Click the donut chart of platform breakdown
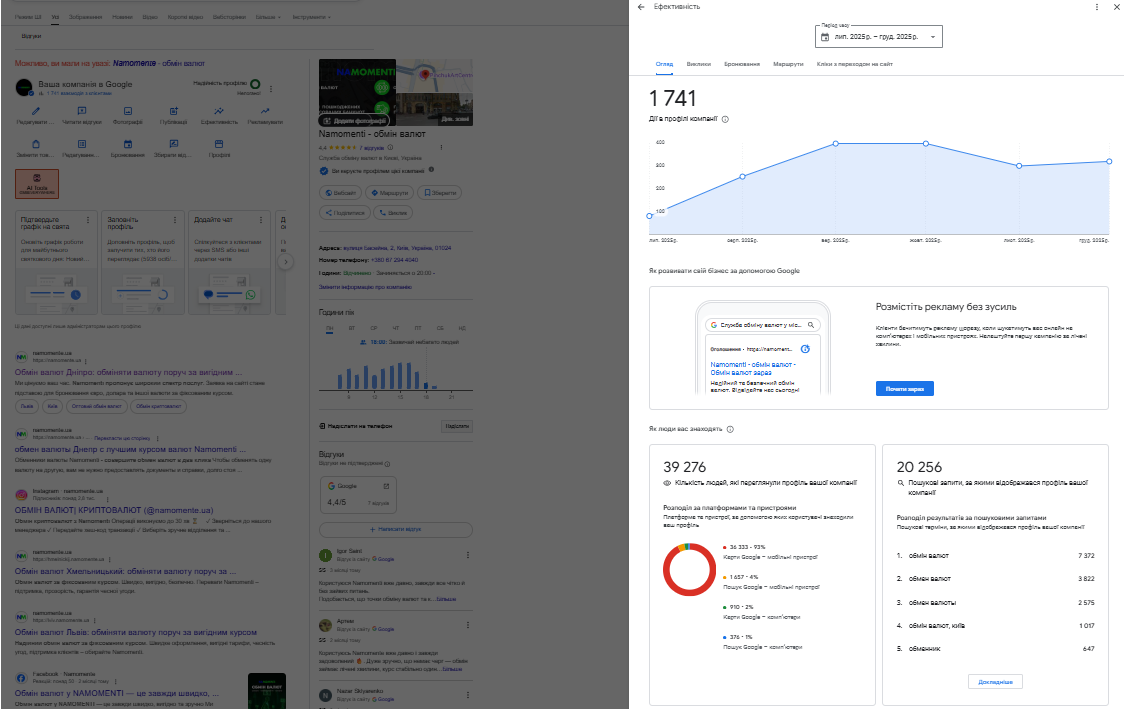This screenshot has height=709, width=1124. [686, 570]
